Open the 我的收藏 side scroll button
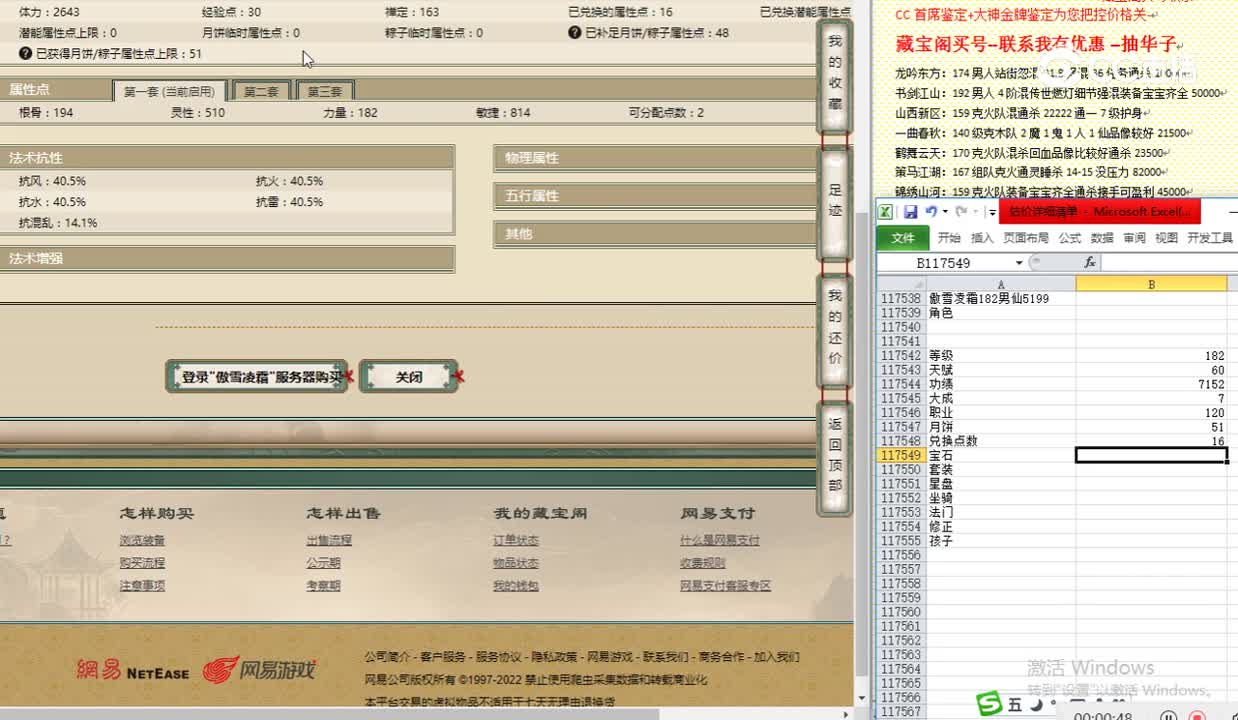Image resolution: width=1238 pixels, height=720 pixels. coord(835,76)
